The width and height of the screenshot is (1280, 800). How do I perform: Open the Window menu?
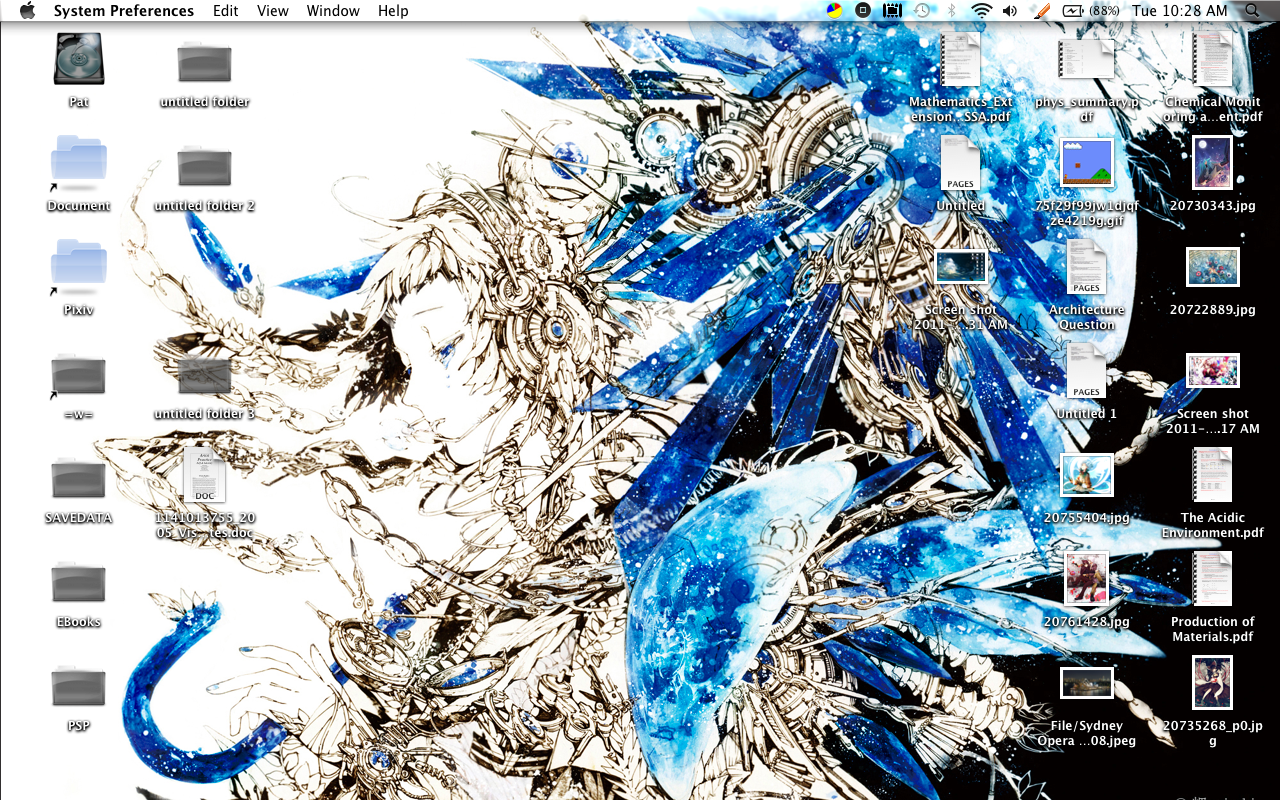333,11
